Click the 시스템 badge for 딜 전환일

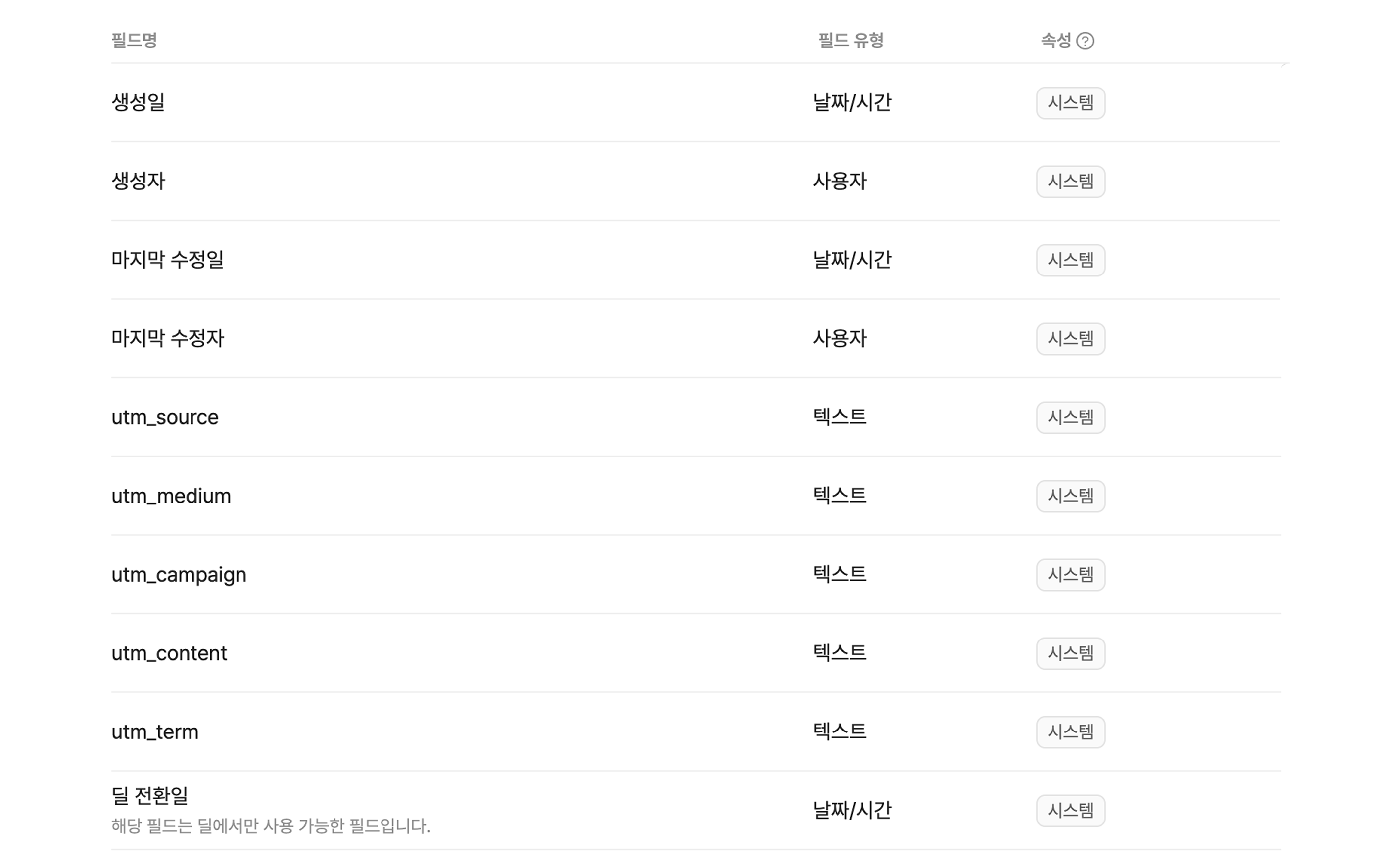click(x=1070, y=811)
